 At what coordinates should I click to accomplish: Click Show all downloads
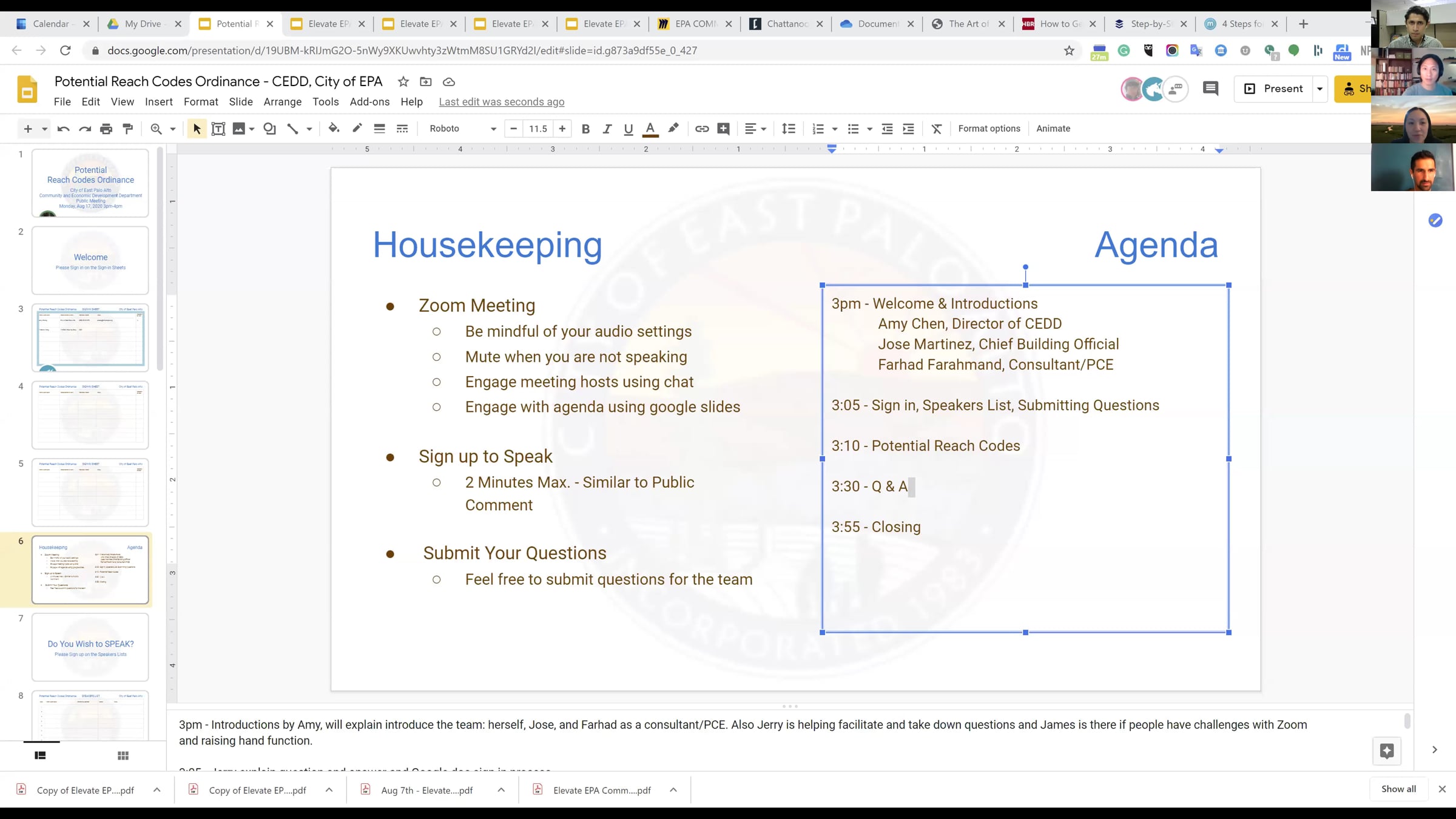[1398, 789]
